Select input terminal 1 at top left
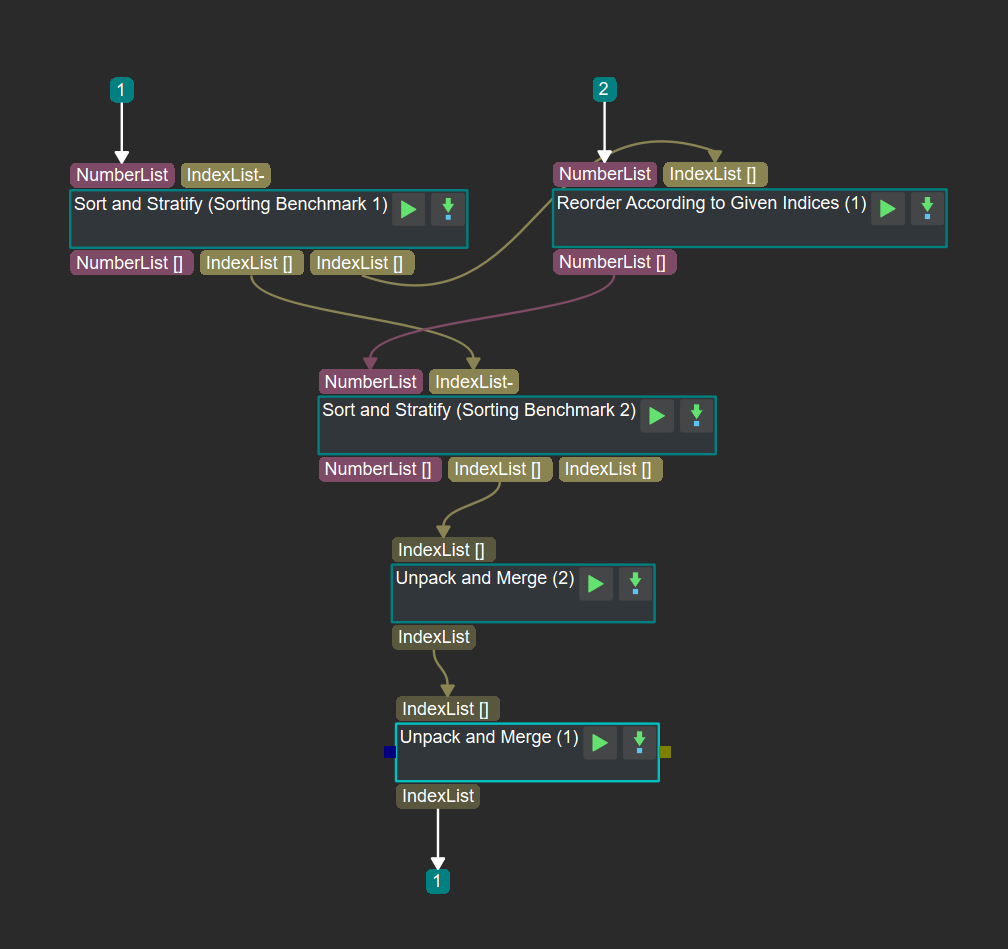The height and width of the screenshot is (949, 1008). point(122,90)
